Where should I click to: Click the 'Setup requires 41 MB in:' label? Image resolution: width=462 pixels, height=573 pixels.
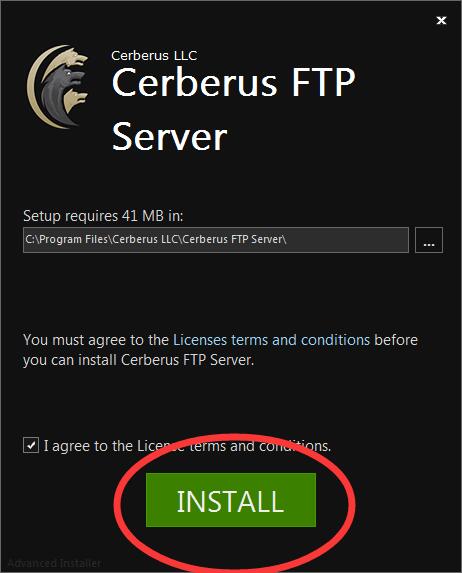[103, 216]
